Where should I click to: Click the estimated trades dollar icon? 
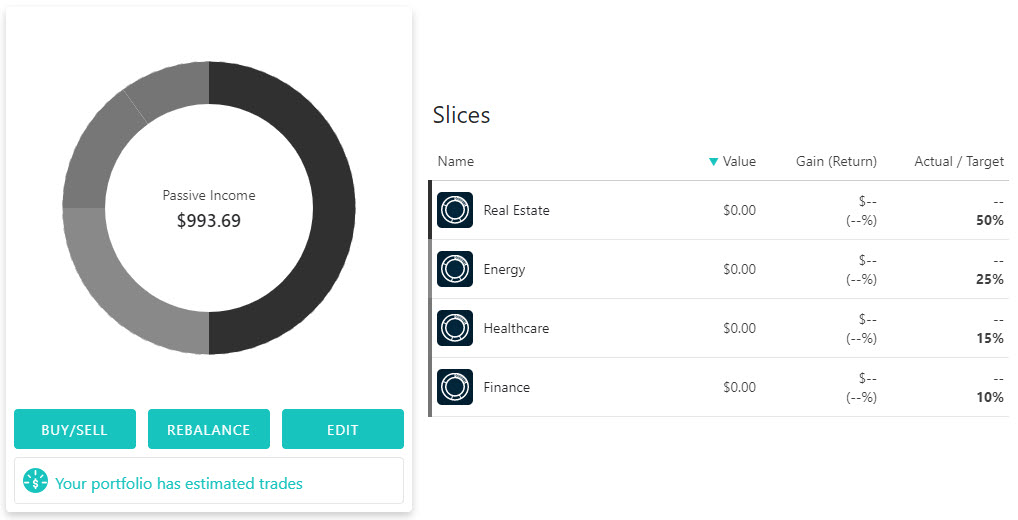tap(35, 481)
